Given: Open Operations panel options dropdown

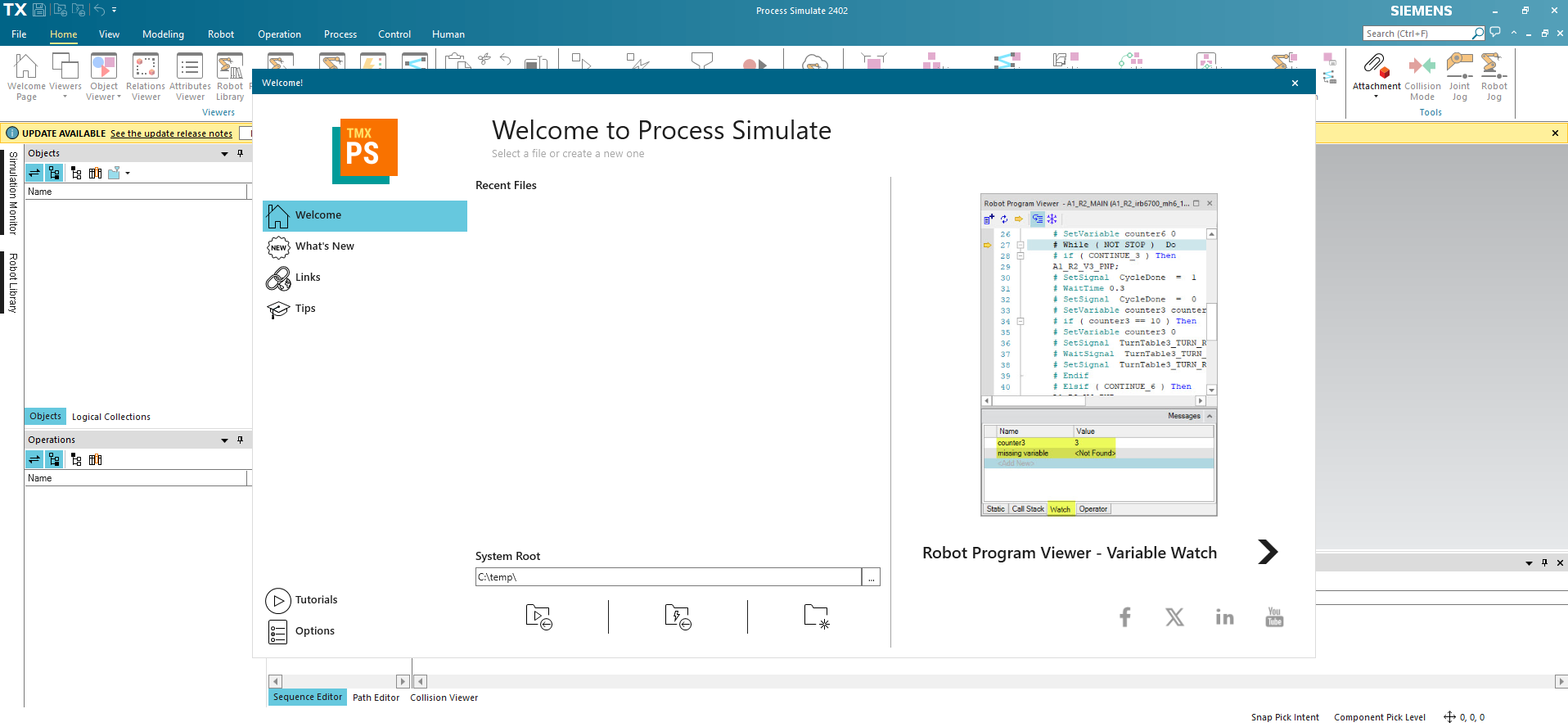Looking at the screenshot, I should click(x=224, y=440).
